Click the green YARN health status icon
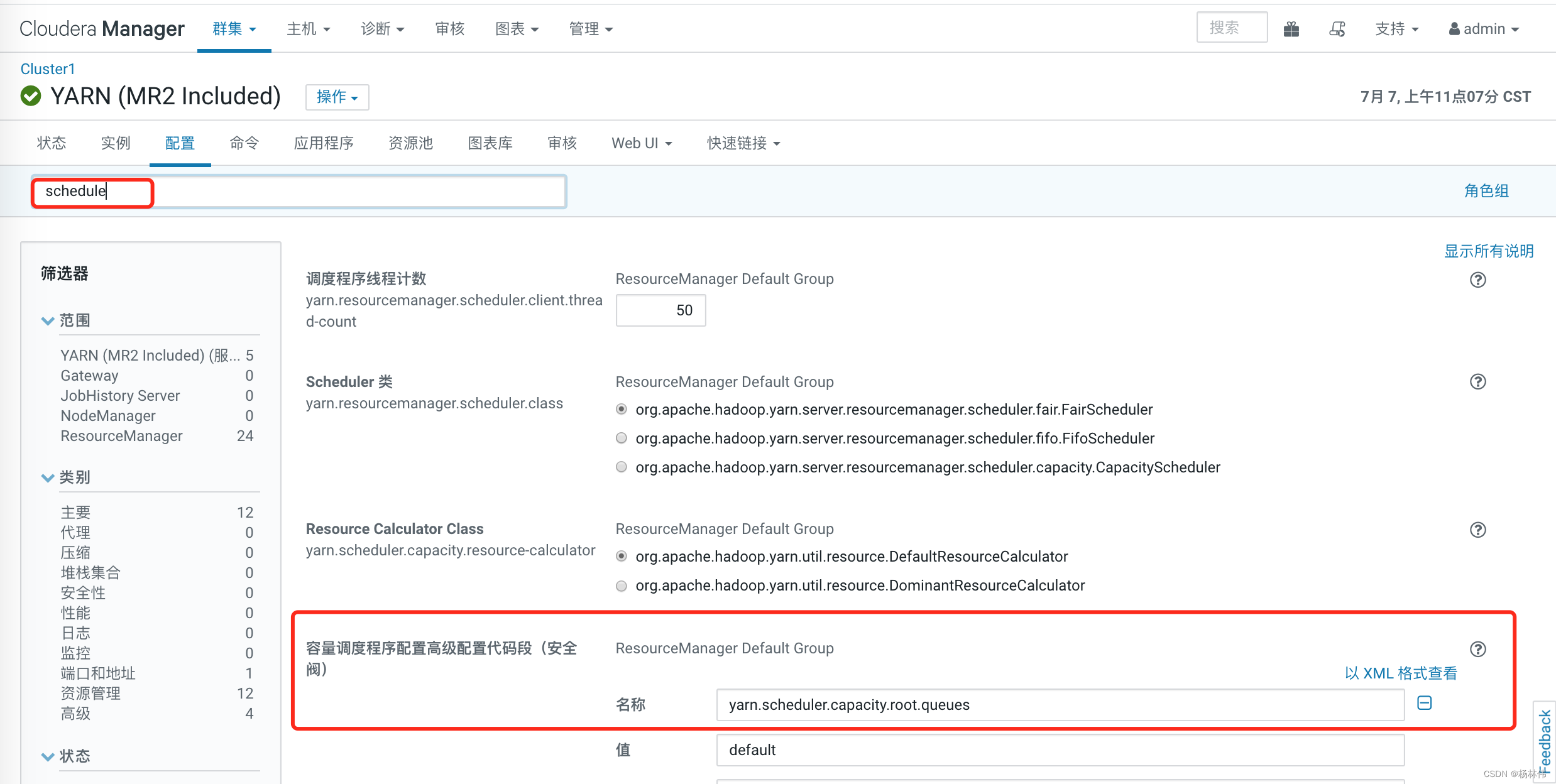 point(31,96)
